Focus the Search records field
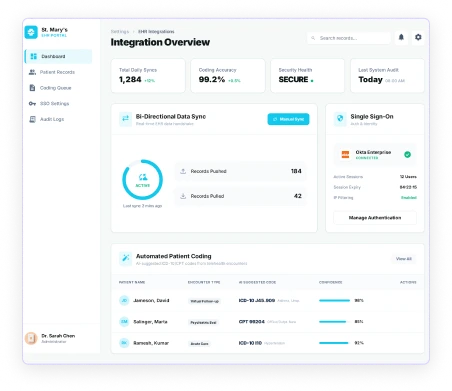This screenshot has width=452, height=391. [349, 38]
